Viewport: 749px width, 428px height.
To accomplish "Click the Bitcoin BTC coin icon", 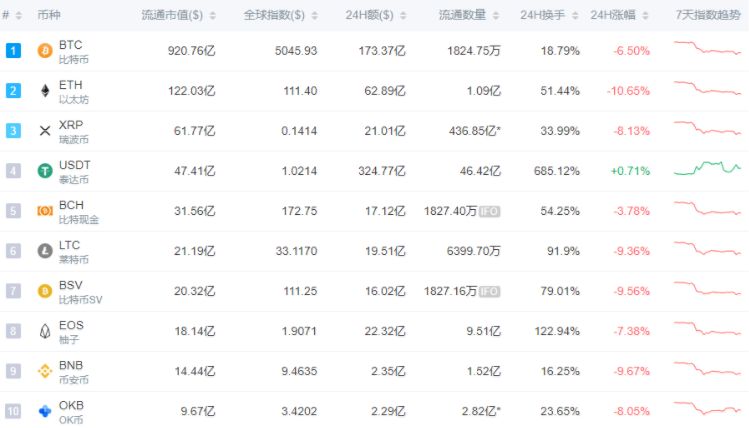I will [44, 51].
